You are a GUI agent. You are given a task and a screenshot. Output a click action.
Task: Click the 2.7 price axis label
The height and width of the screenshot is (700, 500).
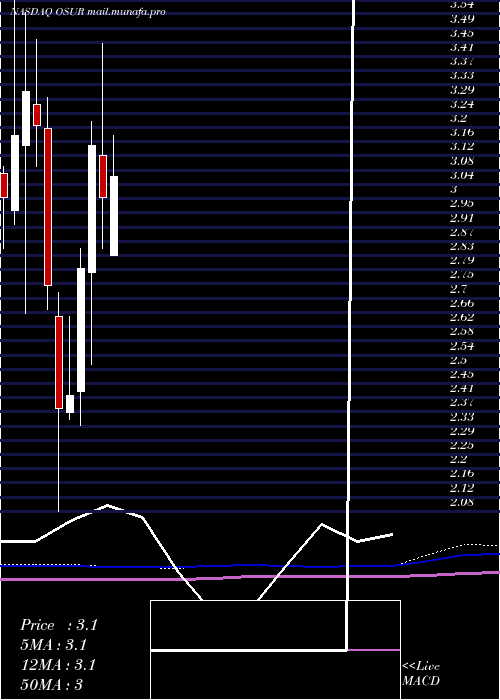point(458,289)
